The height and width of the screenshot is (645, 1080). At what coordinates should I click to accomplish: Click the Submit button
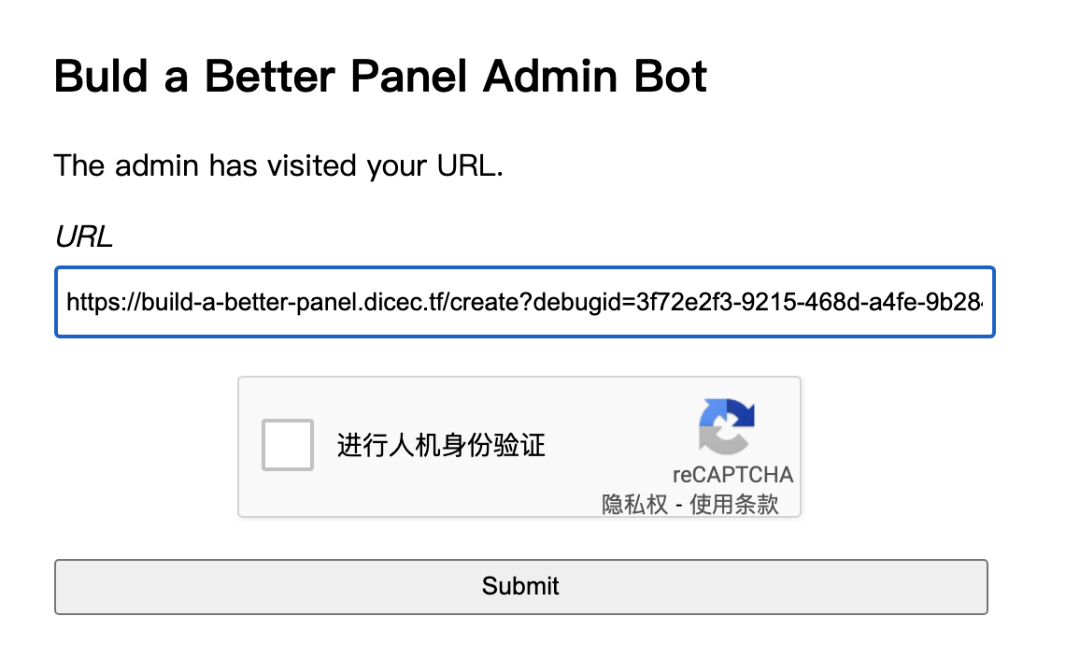coord(519,587)
